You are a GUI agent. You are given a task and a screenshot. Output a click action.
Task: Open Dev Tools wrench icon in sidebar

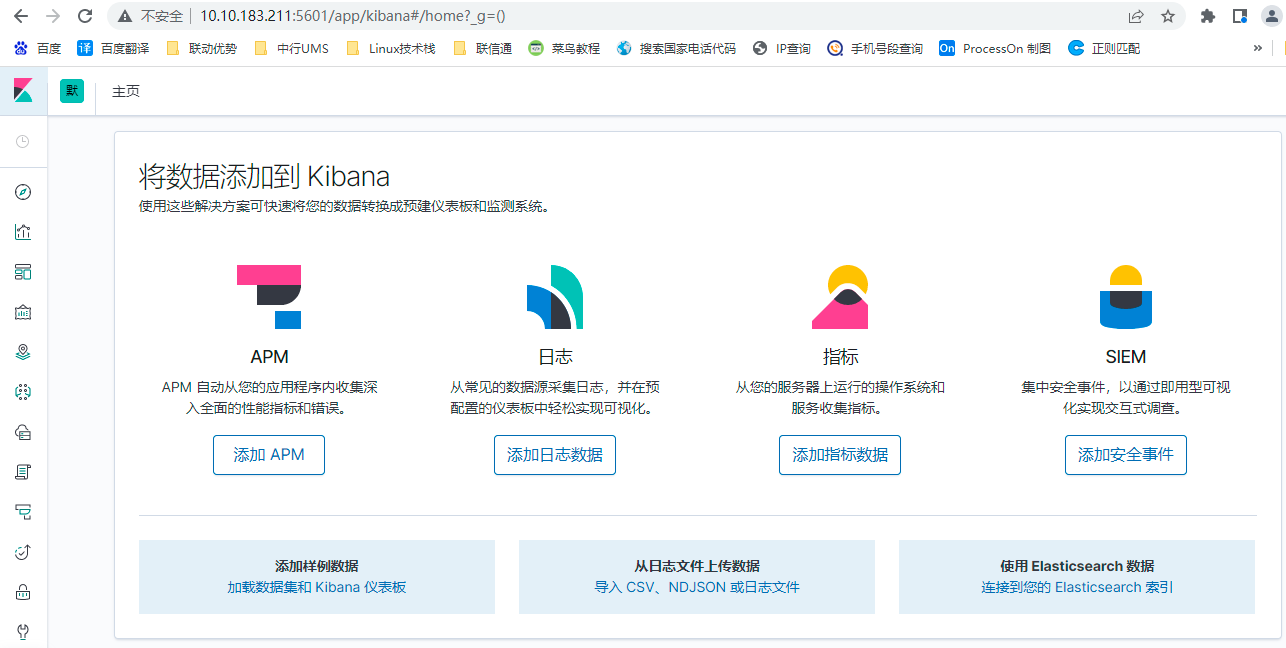[x=23, y=632]
